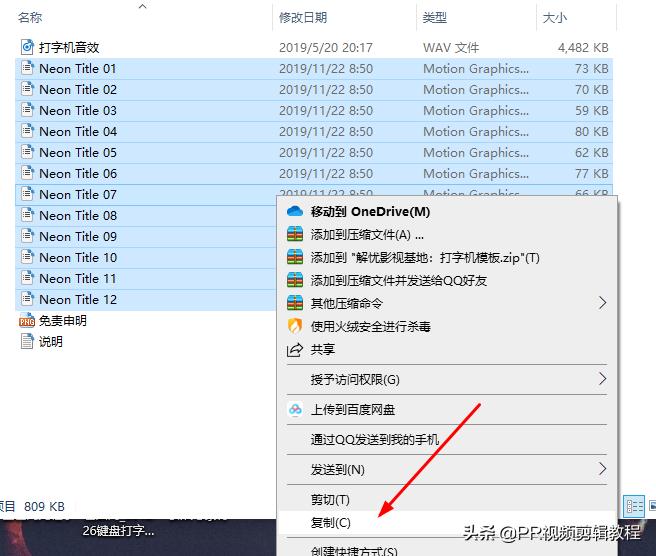Select 添加到 "解忧影视基地：打字机模板.zip"(T)
Image resolution: width=656 pixels, height=556 pixels.
(x=448, y=257)
